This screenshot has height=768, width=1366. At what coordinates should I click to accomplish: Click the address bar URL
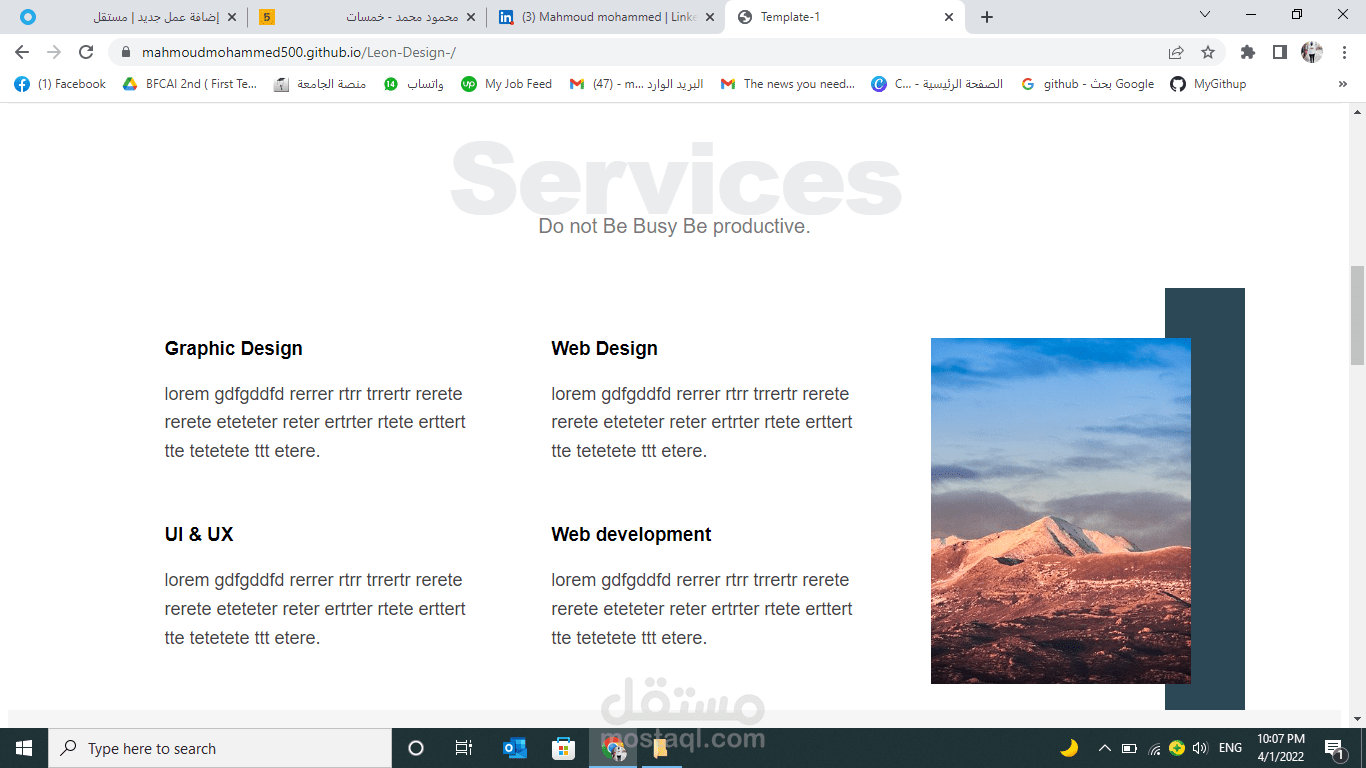pyautogui.click(x=299, y=52)
